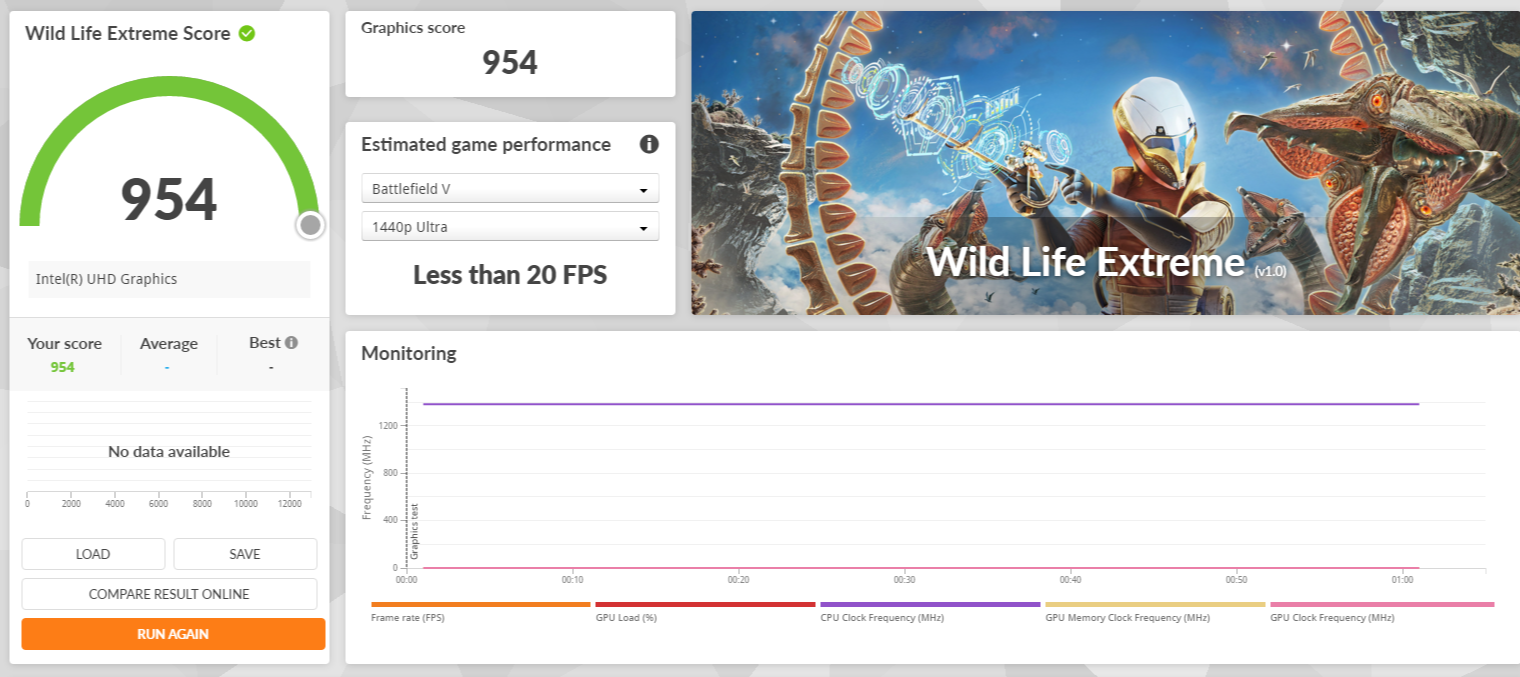
Task: Click the Graphics test marker on chart
Action: [414, 531]
